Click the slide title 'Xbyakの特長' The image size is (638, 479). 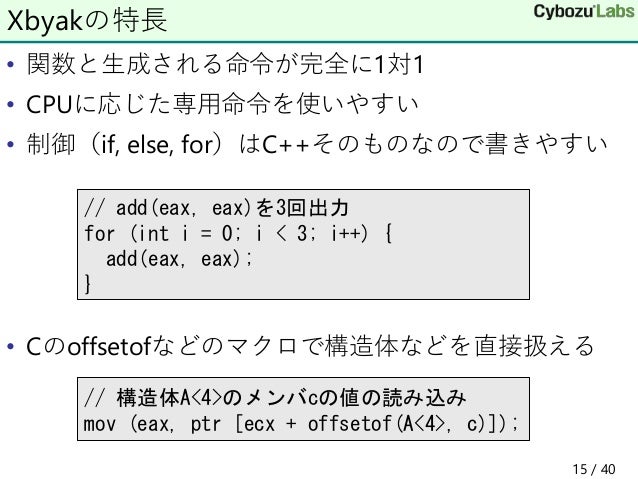point(87,20)
